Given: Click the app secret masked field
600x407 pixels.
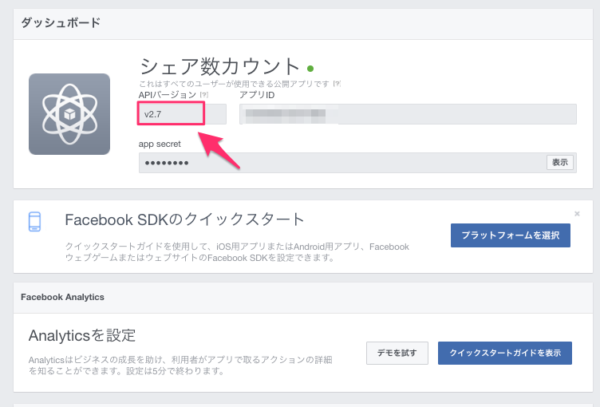Looking at the screenshot, I should pyautogui.click(x=358, y=163).
